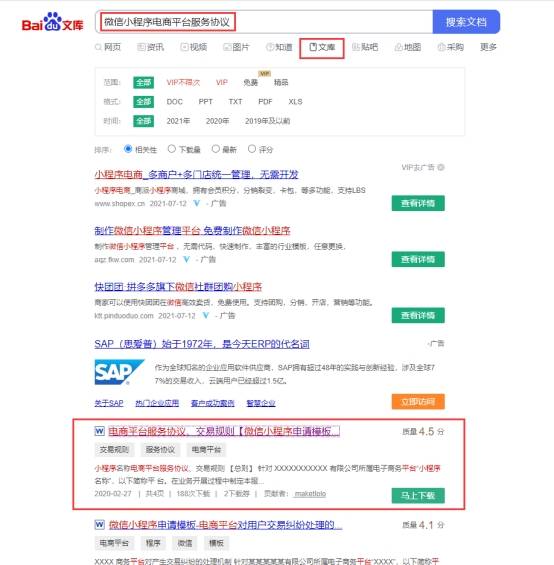Click the V verification icon after www.shopex.cn

click(196, 204)
